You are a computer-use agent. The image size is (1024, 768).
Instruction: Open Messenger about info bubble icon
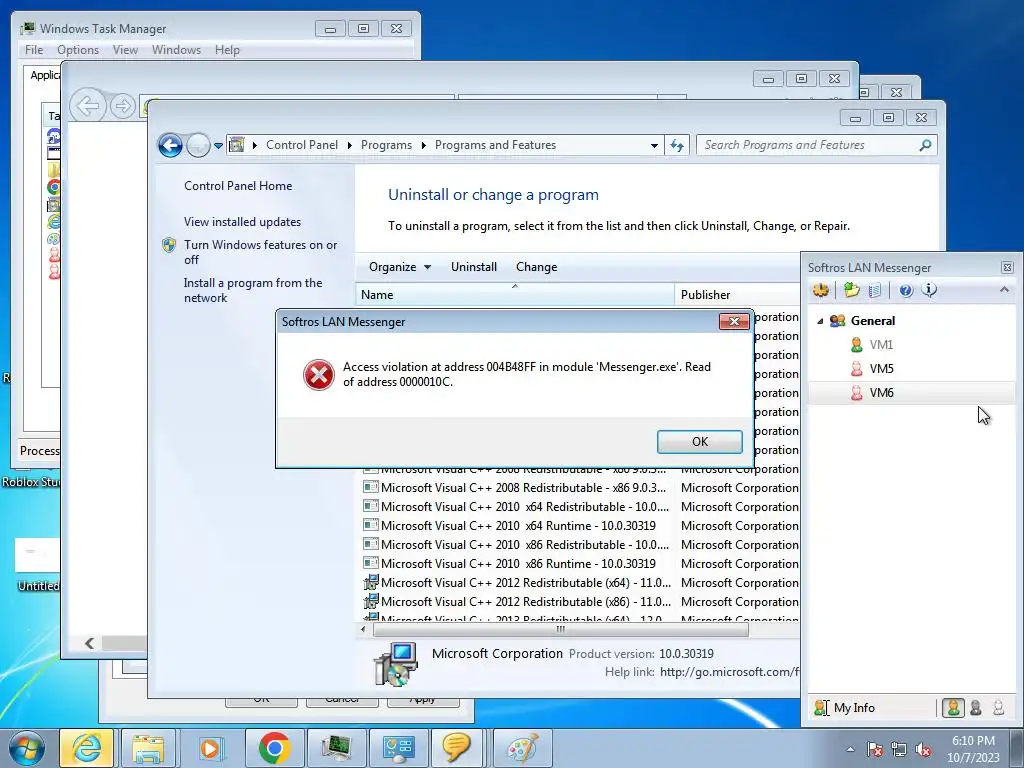[929, 290]
